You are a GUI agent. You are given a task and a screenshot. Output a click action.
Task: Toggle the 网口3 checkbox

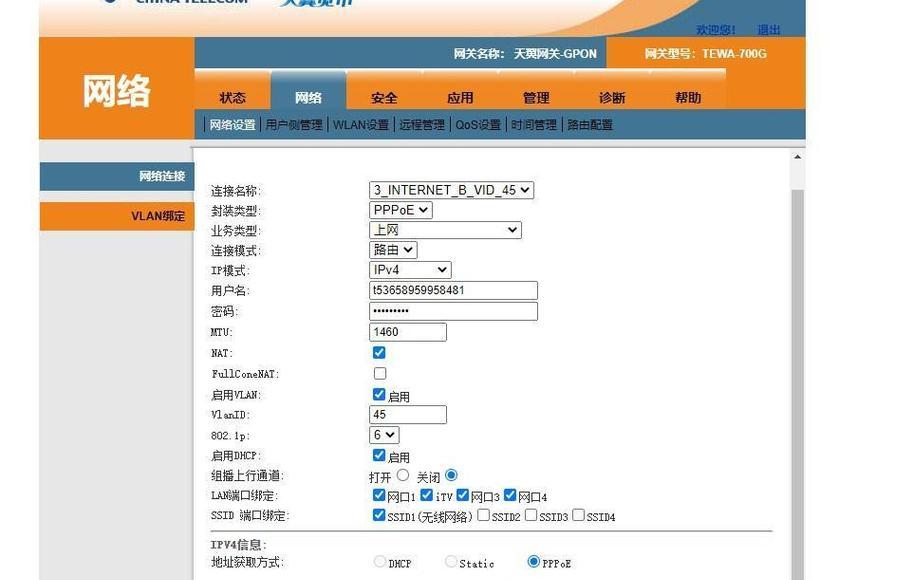pyautogui.click(x=463, y=495)
